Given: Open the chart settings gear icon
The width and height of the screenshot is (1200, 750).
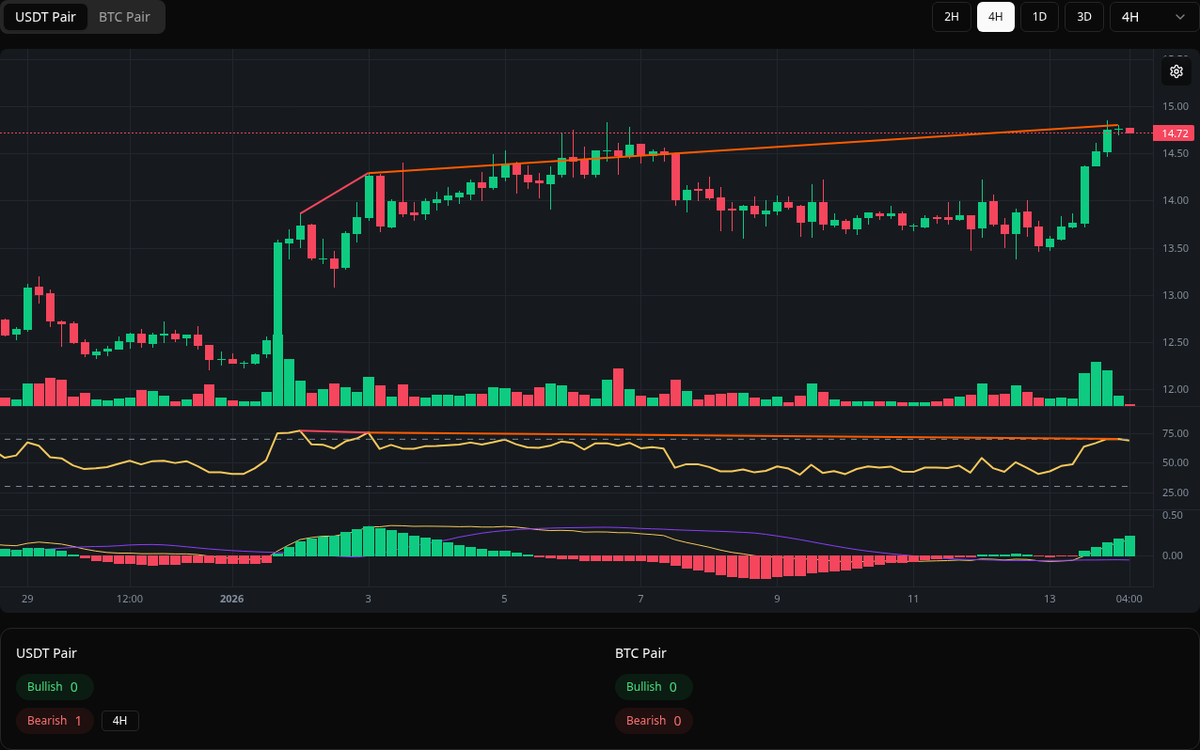Looking at the screenshot, I should (x=1175, y=71).
